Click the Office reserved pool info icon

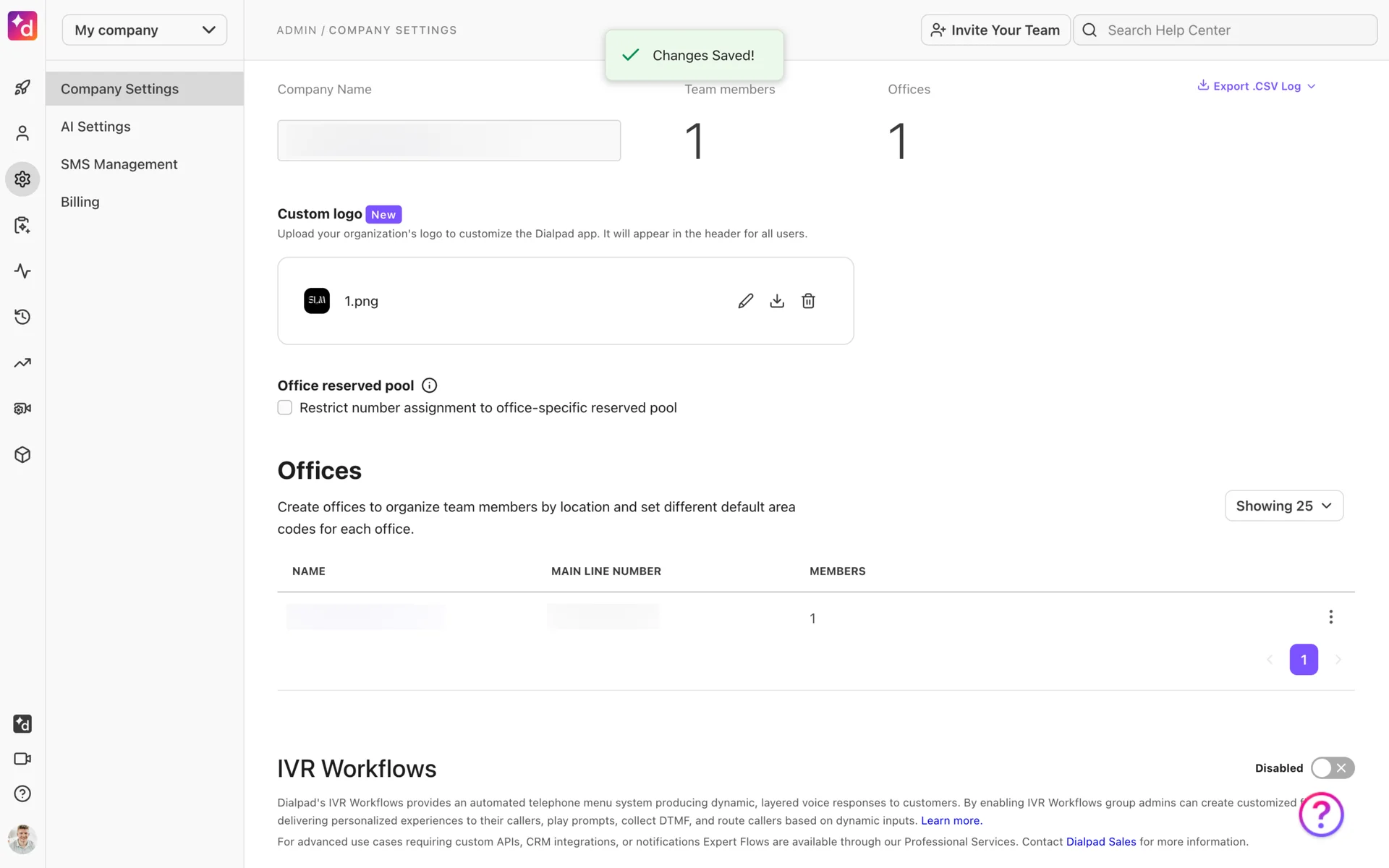pos(429,386)
